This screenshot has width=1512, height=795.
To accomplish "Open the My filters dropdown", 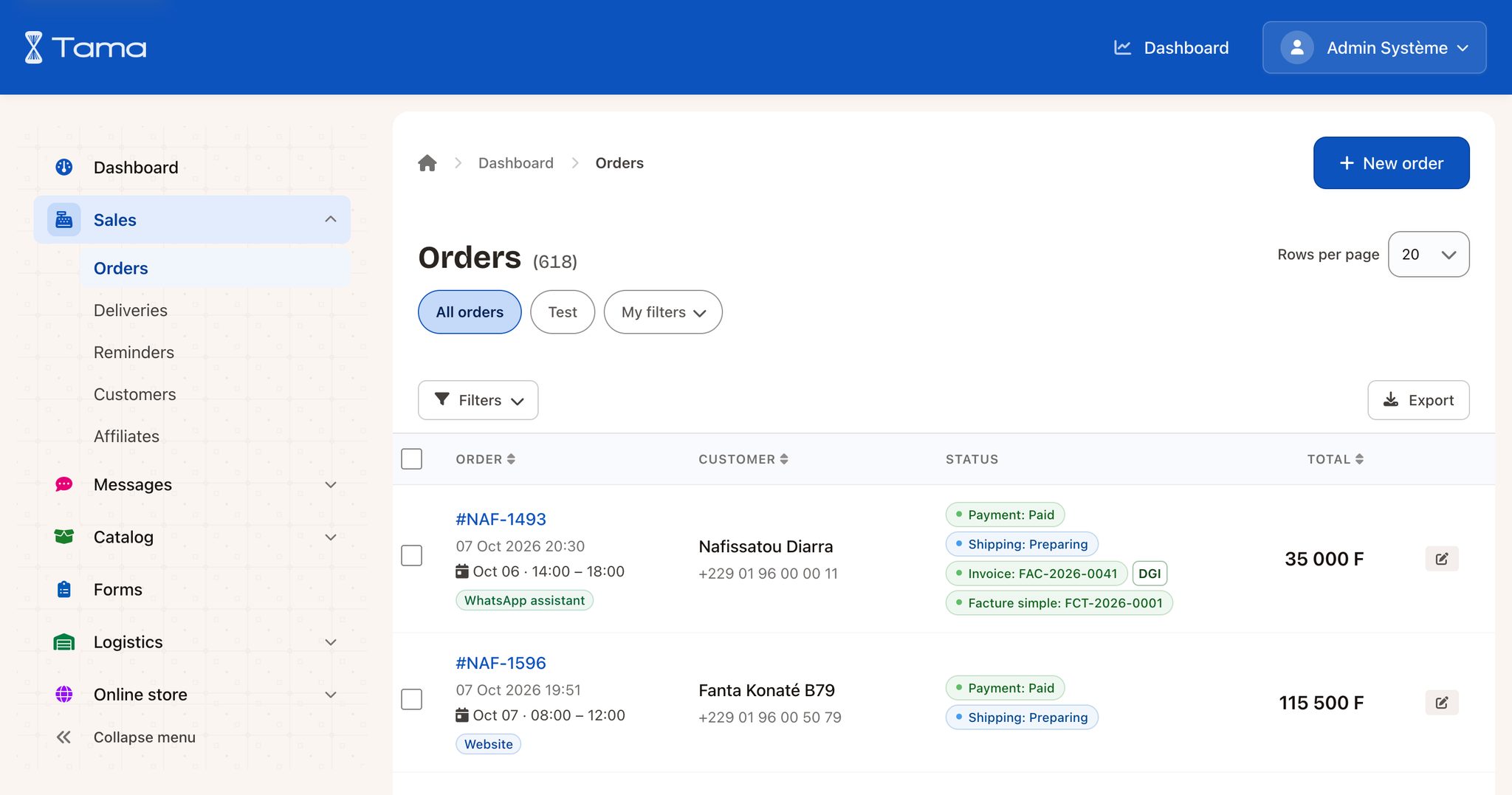I will point(663,312).
